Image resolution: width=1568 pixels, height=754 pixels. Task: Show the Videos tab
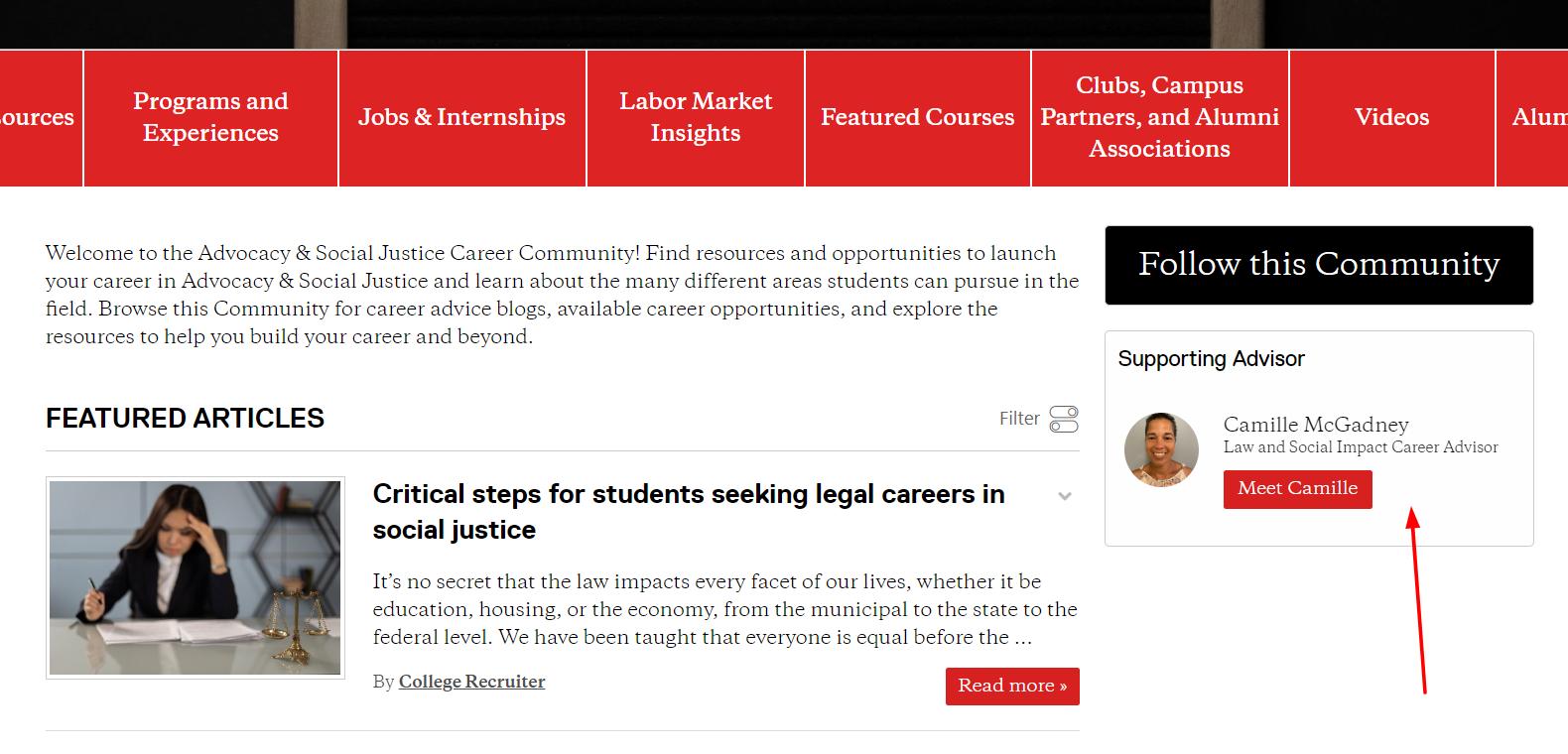1391,117
